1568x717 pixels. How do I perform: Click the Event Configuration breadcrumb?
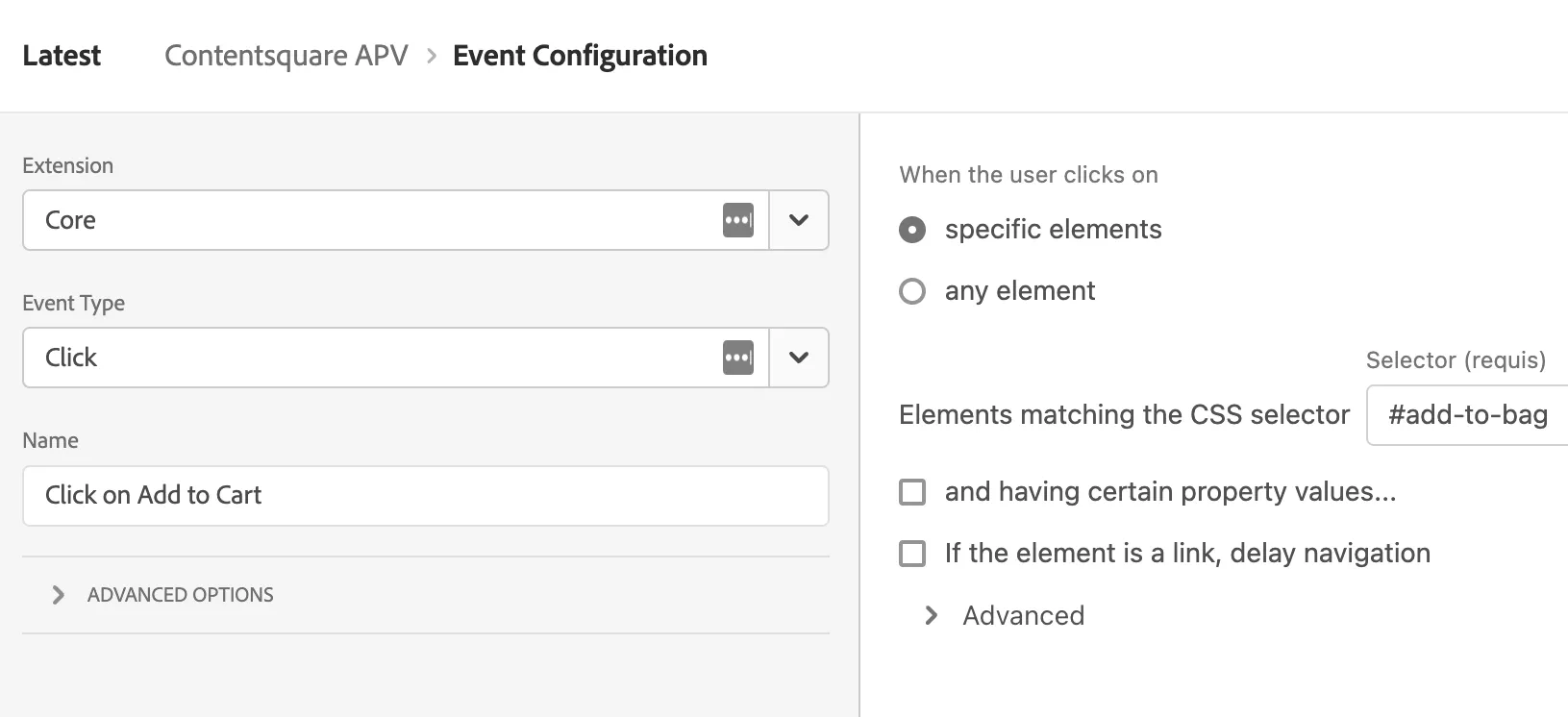(x=580, y=56)
